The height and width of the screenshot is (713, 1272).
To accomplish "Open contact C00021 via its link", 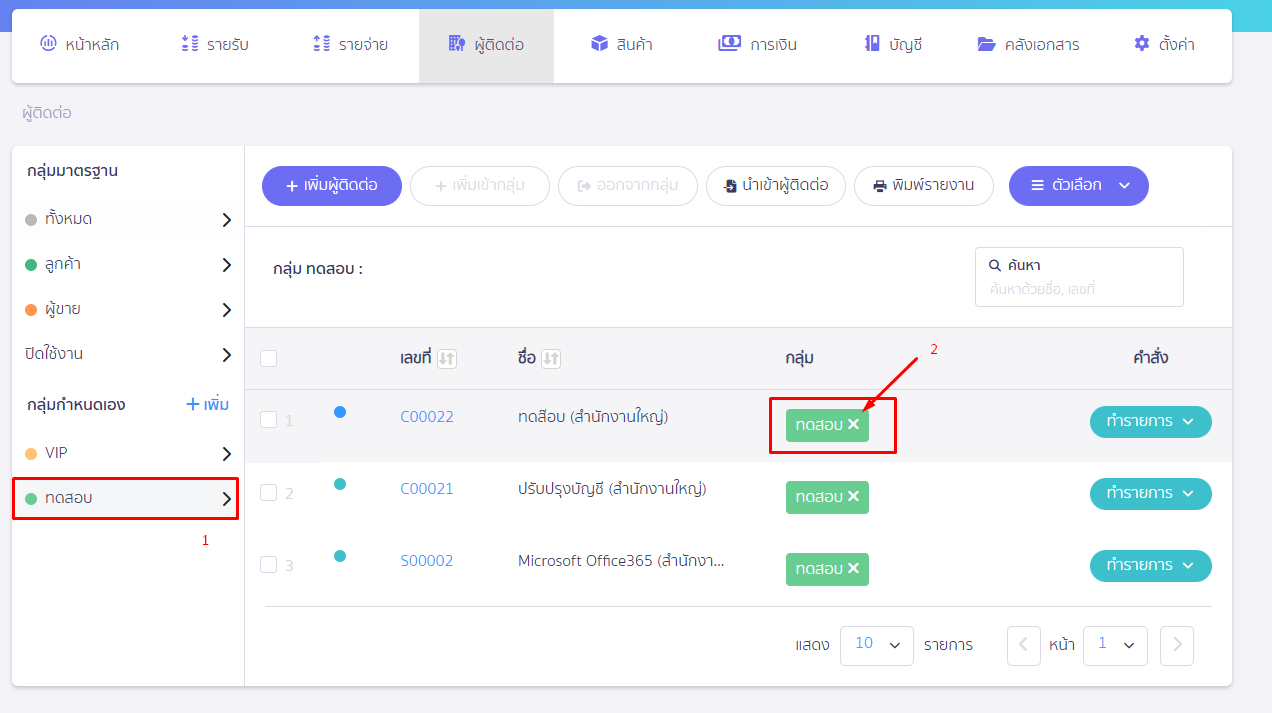I will (x=427, y=488).
